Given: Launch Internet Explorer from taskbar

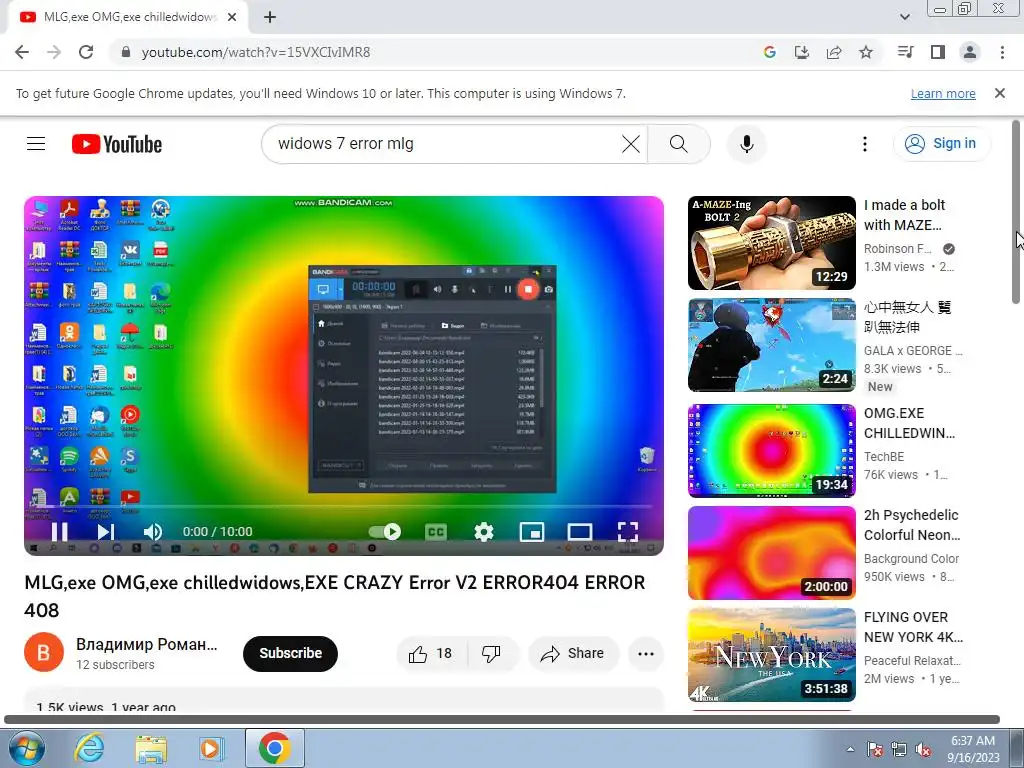Looking at the screenshot, I should tap(89, 748).
